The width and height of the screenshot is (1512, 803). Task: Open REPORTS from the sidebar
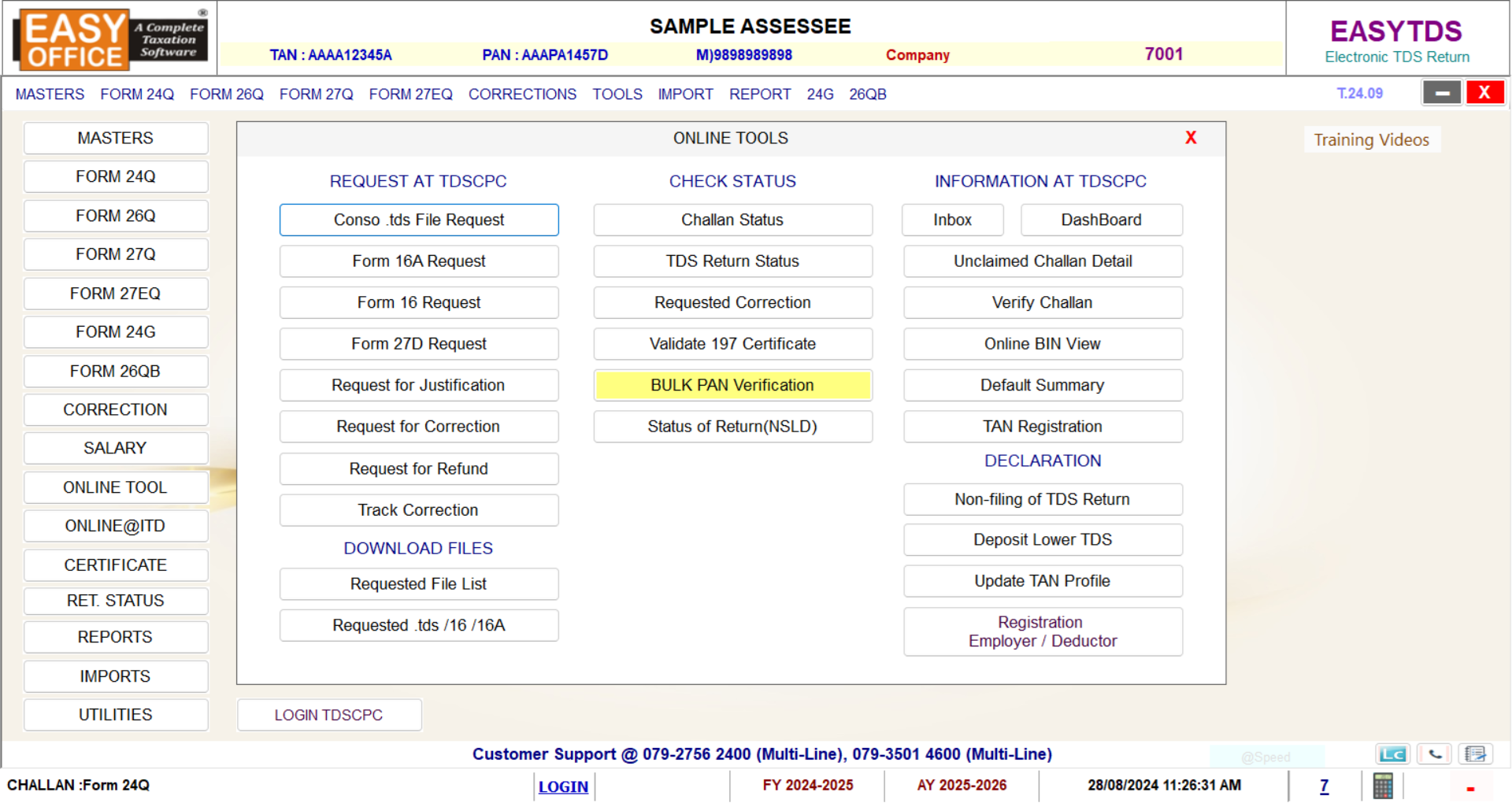116,638
